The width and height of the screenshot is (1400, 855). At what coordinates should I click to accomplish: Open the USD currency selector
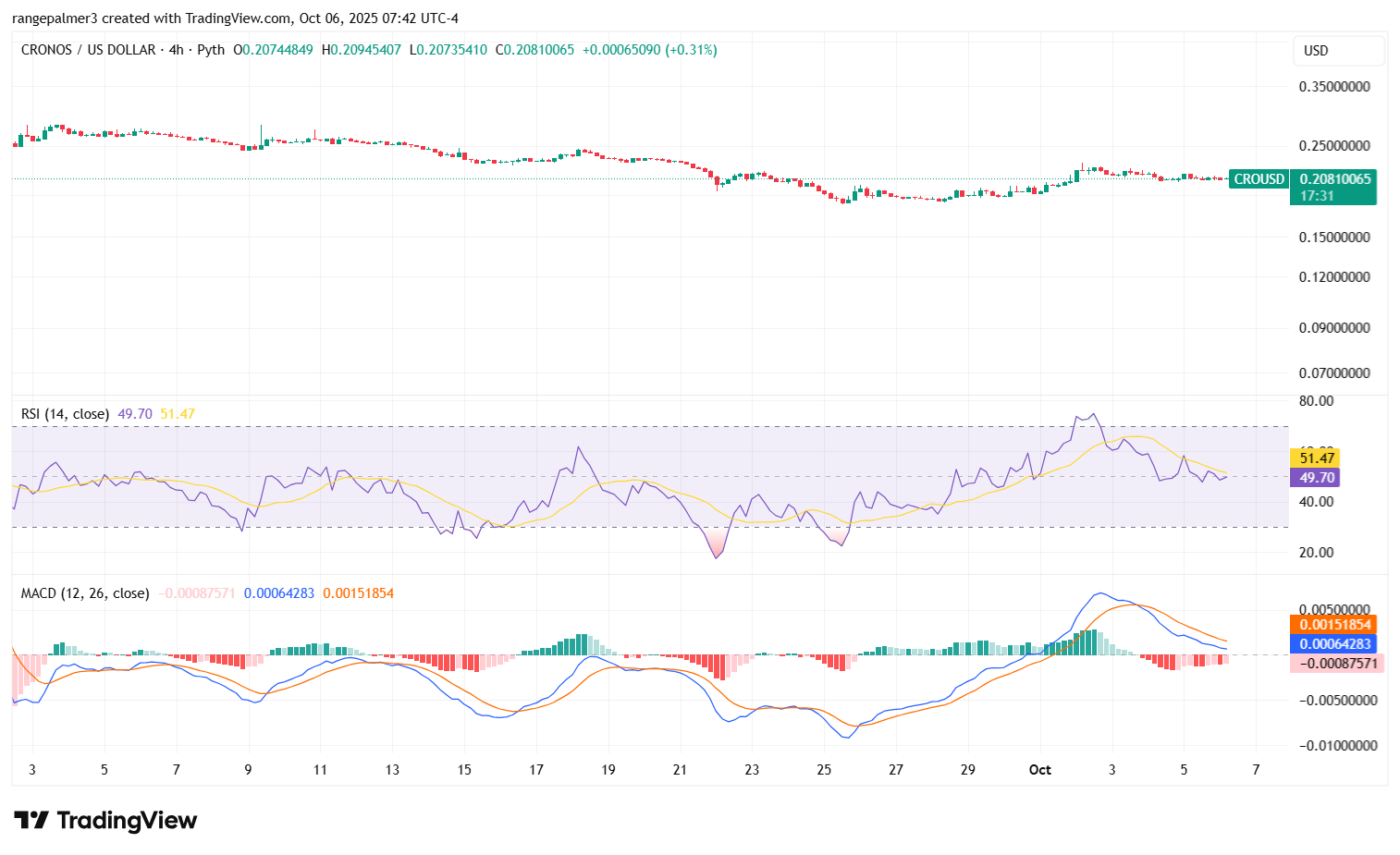(x=1337, y=51)
